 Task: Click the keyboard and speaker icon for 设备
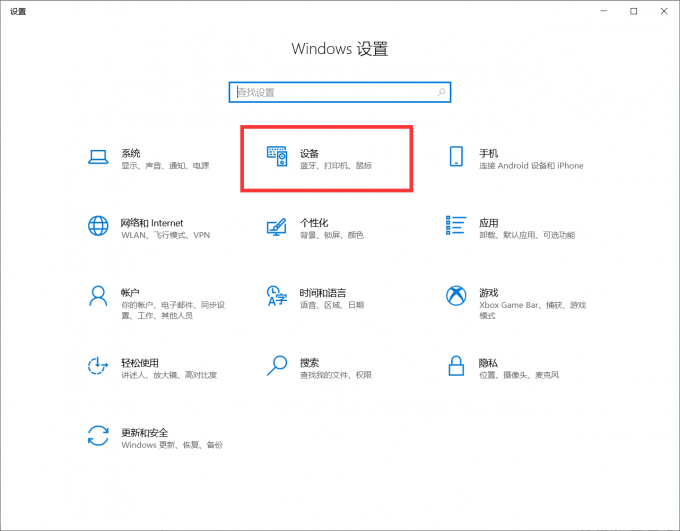(277, 156)
